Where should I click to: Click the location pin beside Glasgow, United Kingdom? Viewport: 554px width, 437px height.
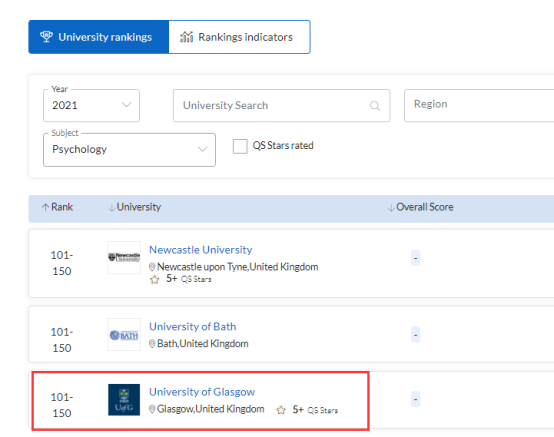[152, 409]
